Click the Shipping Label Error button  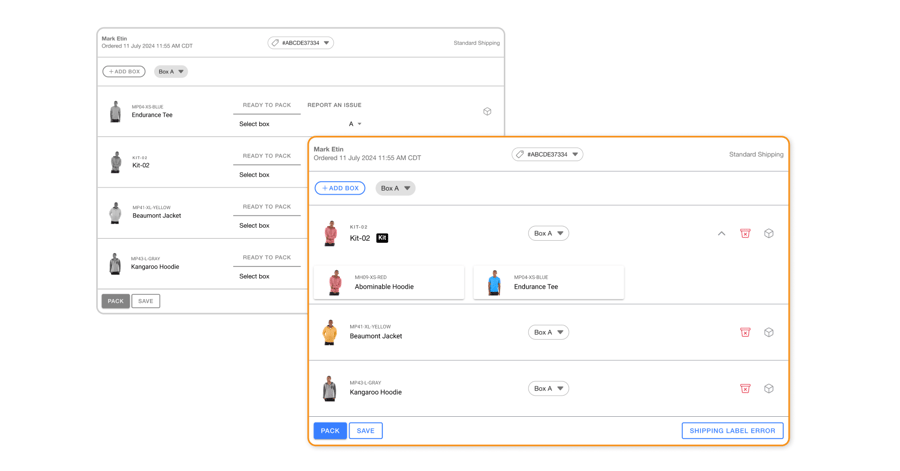[732, 431]
